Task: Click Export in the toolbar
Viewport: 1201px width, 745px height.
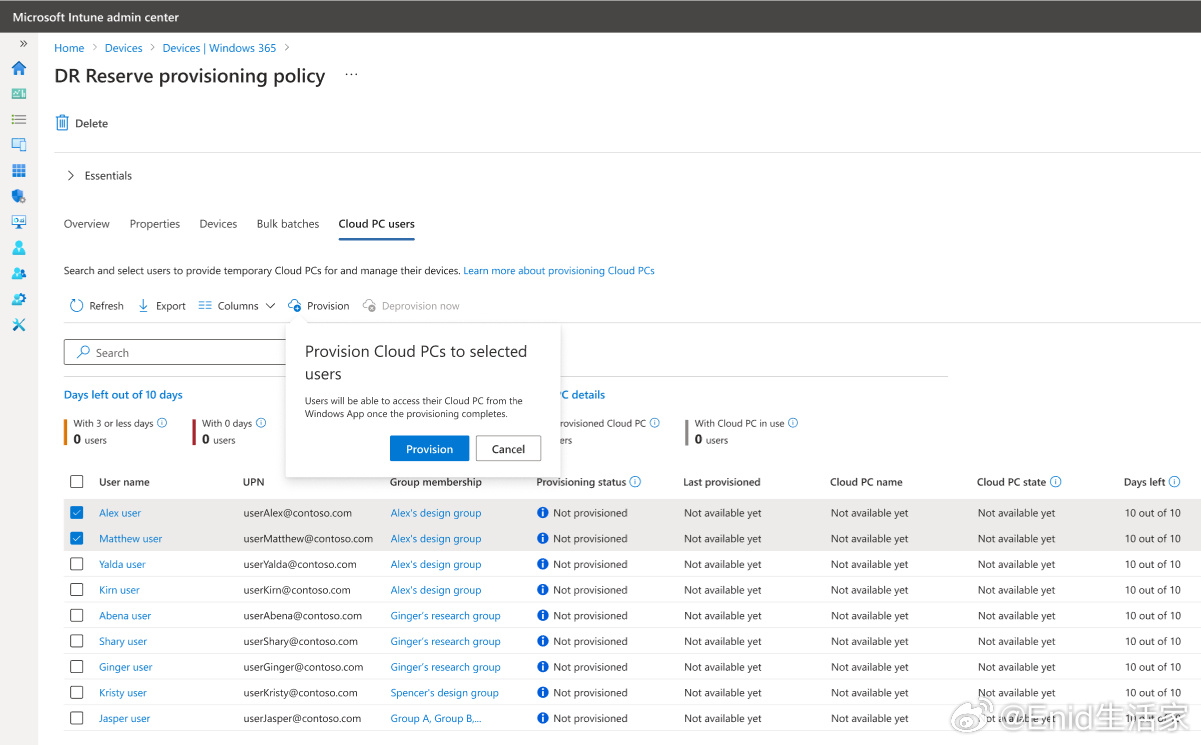Action: point(162,306)
